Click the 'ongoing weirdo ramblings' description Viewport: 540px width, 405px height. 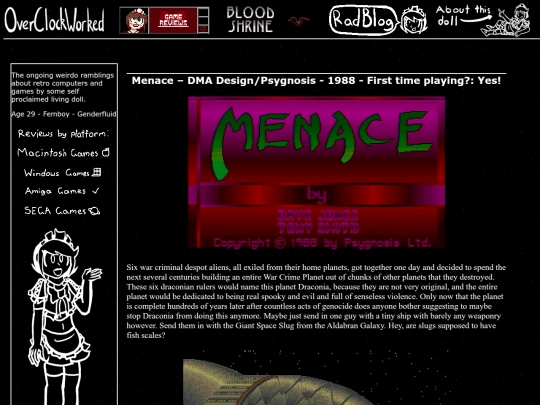[63, 87]
